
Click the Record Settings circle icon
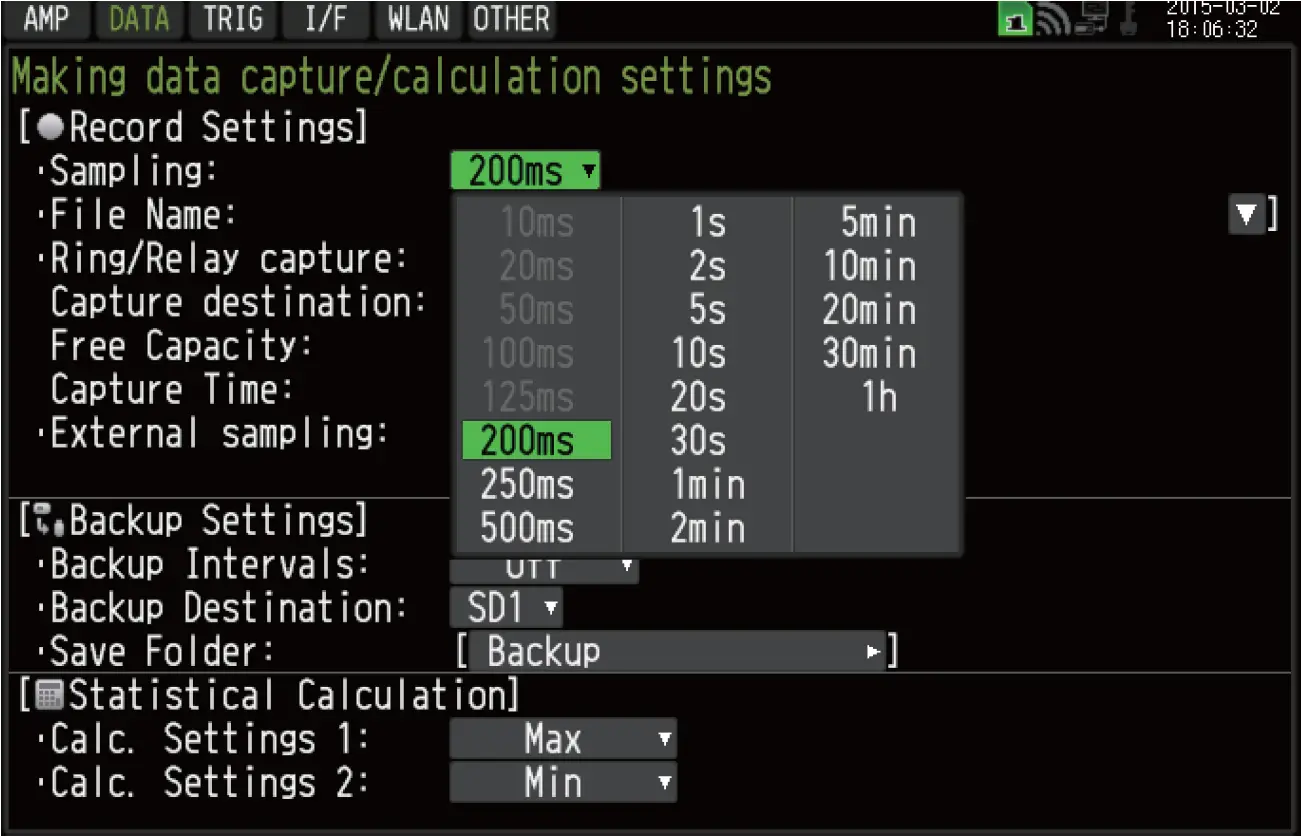click(54, 129)
